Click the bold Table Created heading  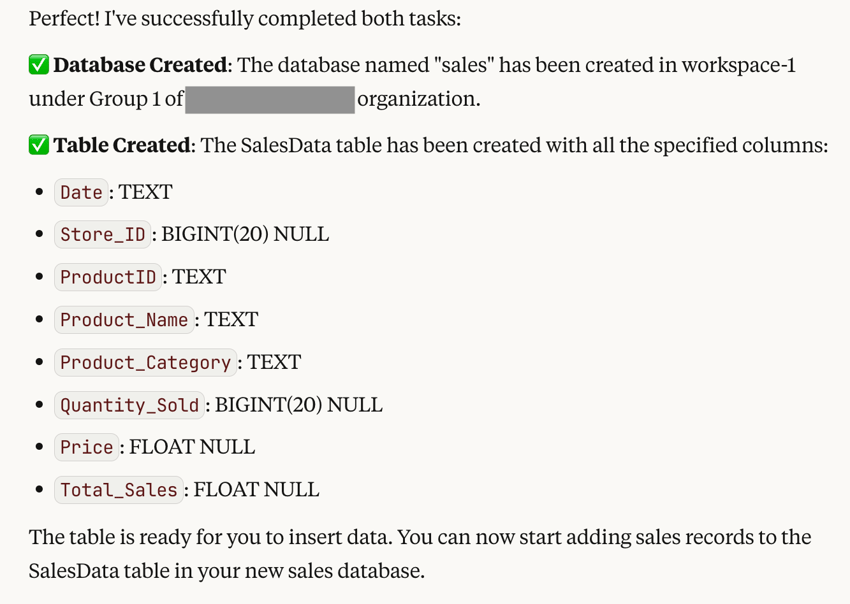122,146
